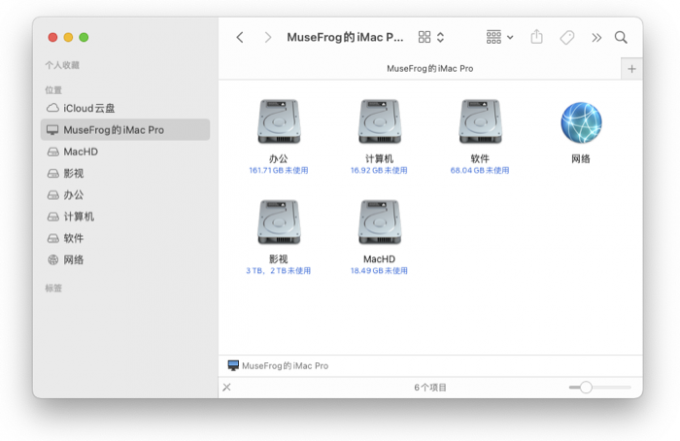Click the 6 个项目 status text
The image size is (680, 441).
[430, 387]
